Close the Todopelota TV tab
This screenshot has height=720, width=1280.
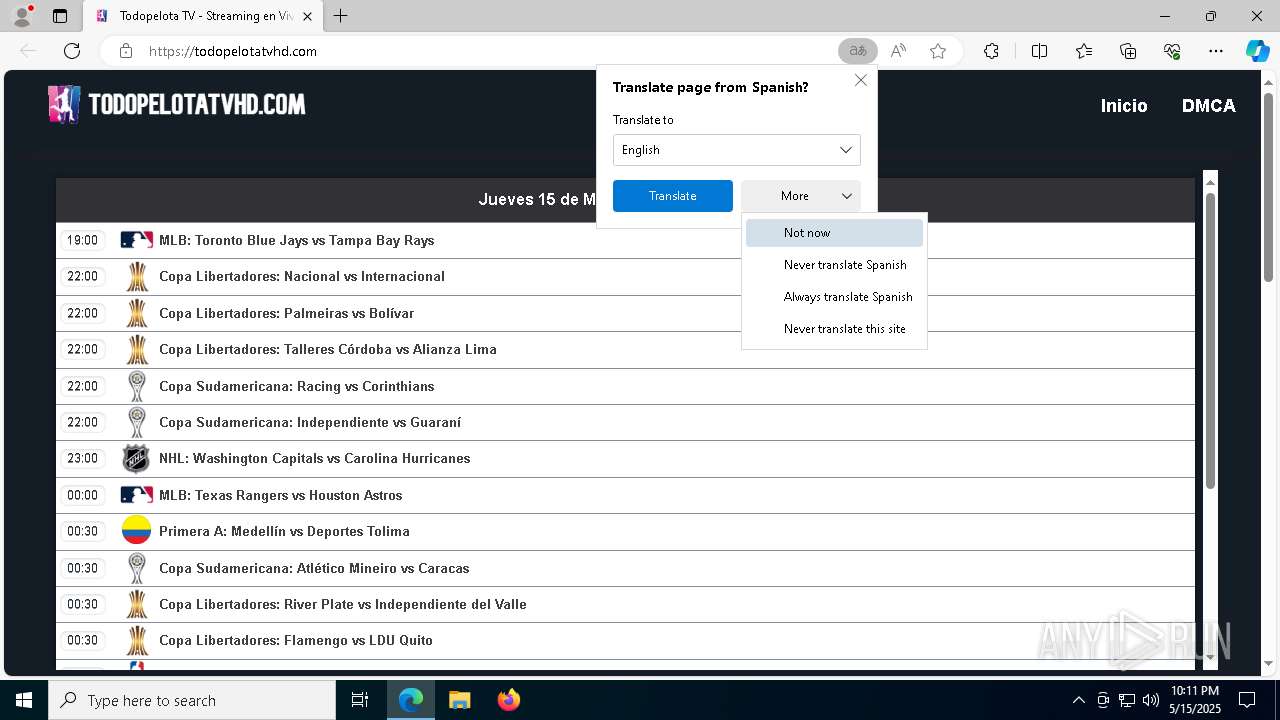pos(307,16)
